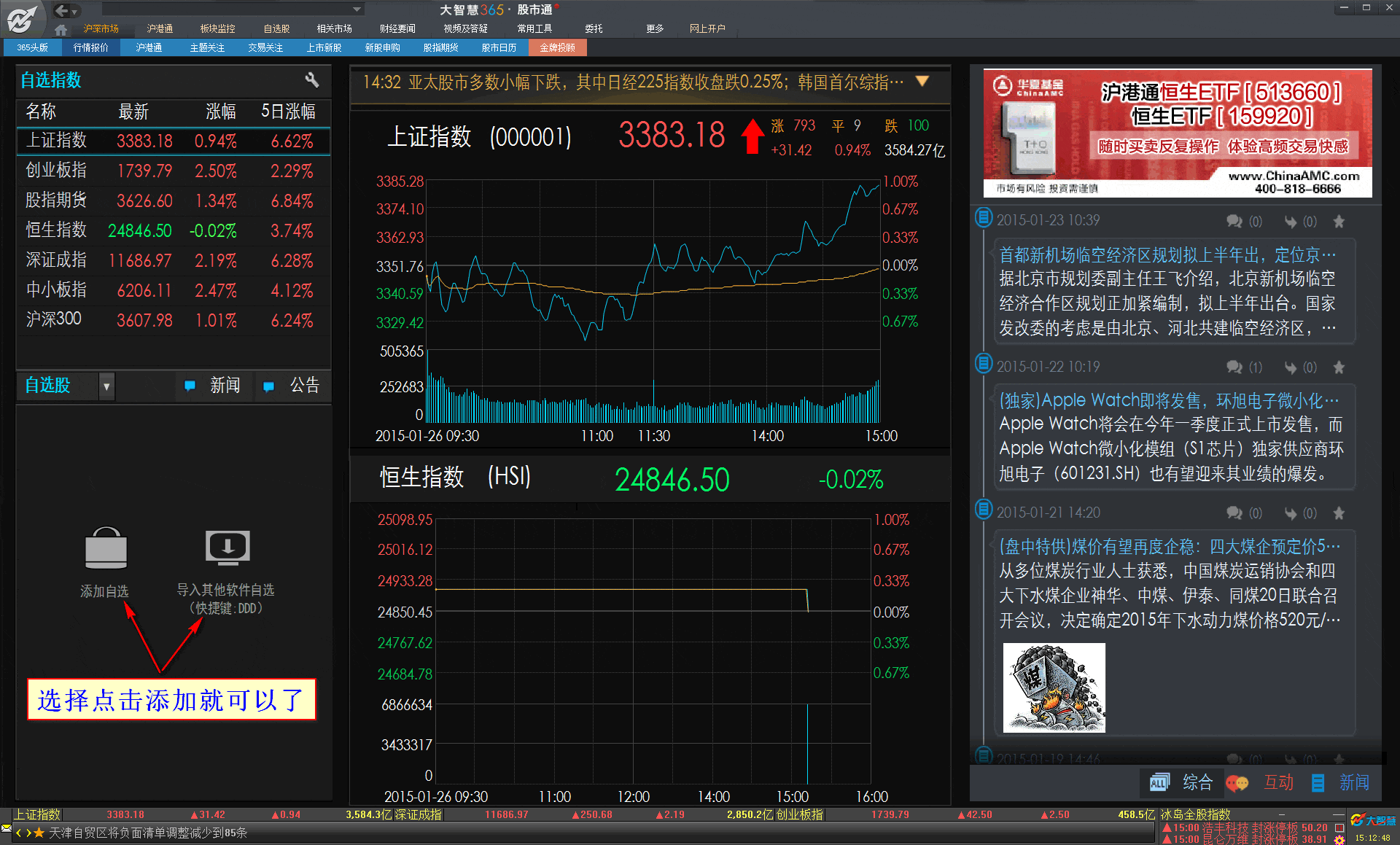Click the 导入其他软件自选 import icon
The image size is (1400, 845).
point(227,548)
